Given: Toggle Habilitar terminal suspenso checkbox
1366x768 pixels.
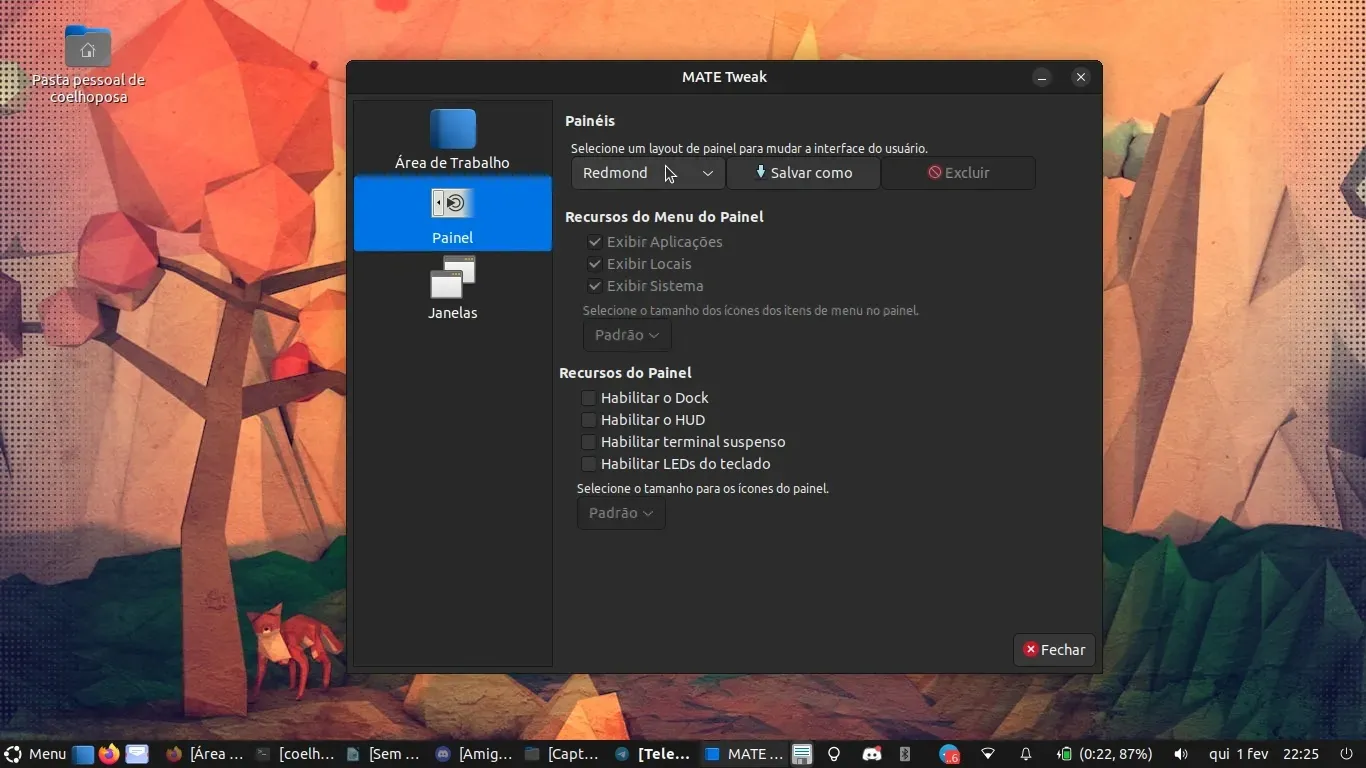Looking at the screenshot, I should pyautogui.click(x=589, y=442).
